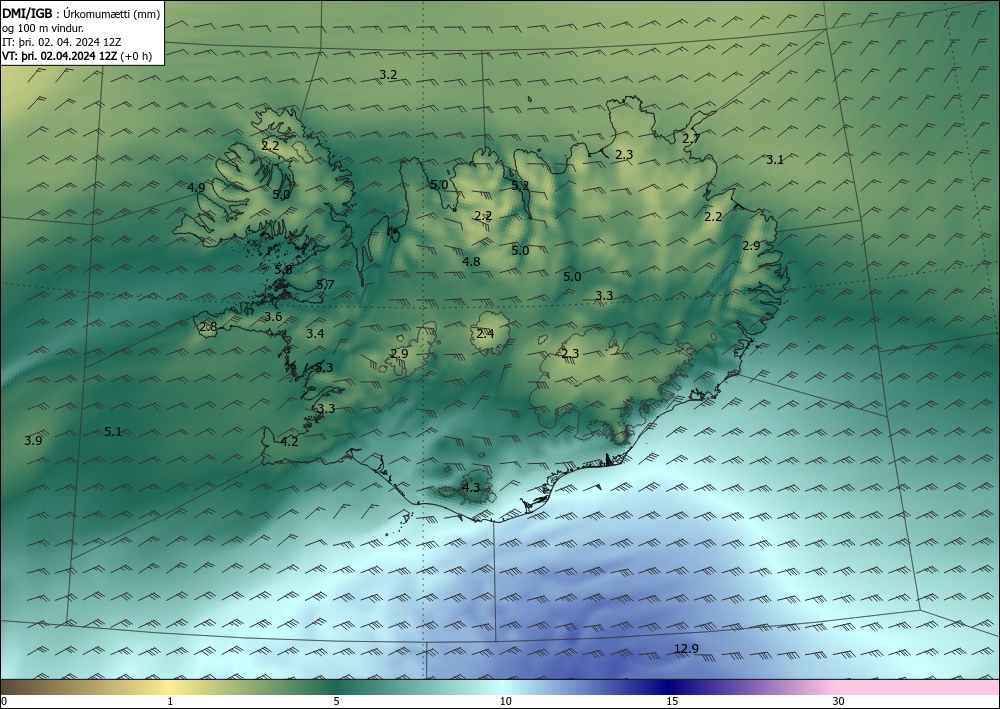1000x709 pixels.
Task: Click the 2.7 value label
Action: (x=691, y=138)
